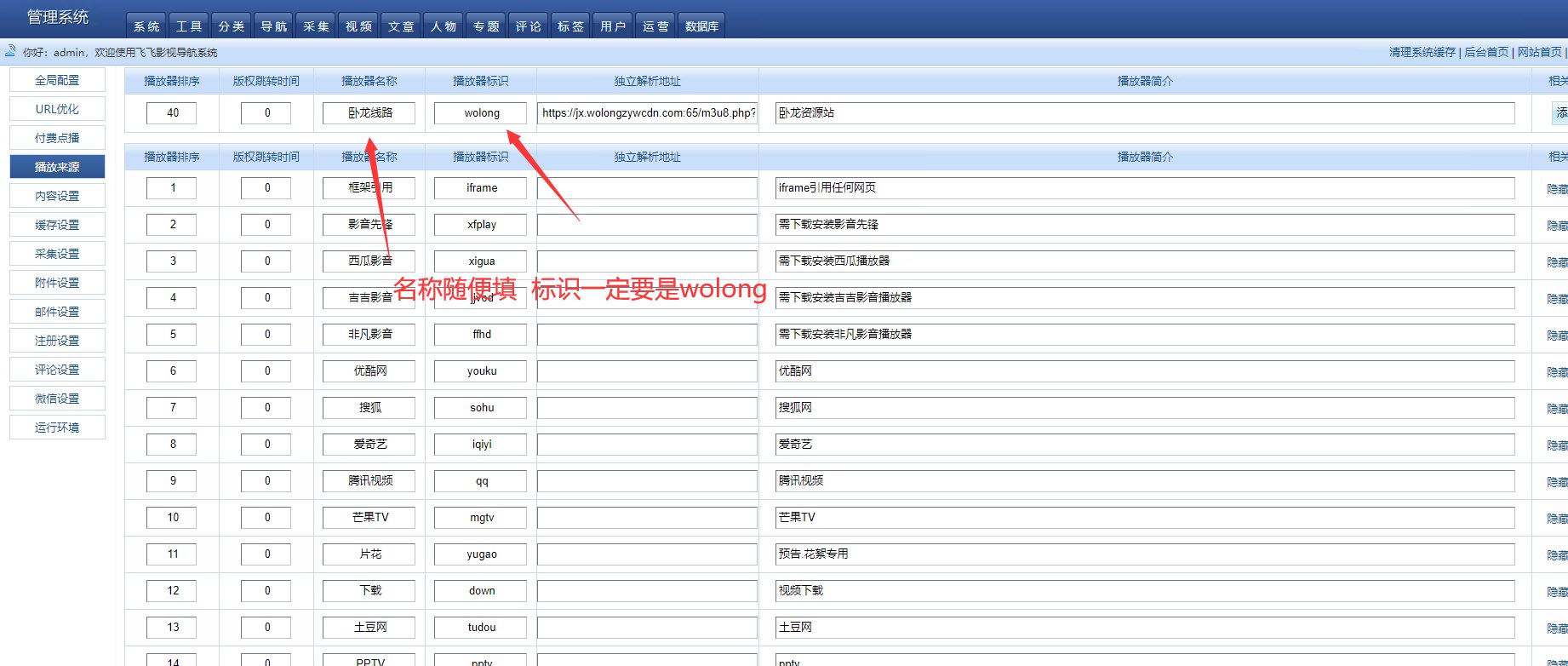Open the 网站首页 link
Viewport: 1568px width, 666px height.
1539,52
